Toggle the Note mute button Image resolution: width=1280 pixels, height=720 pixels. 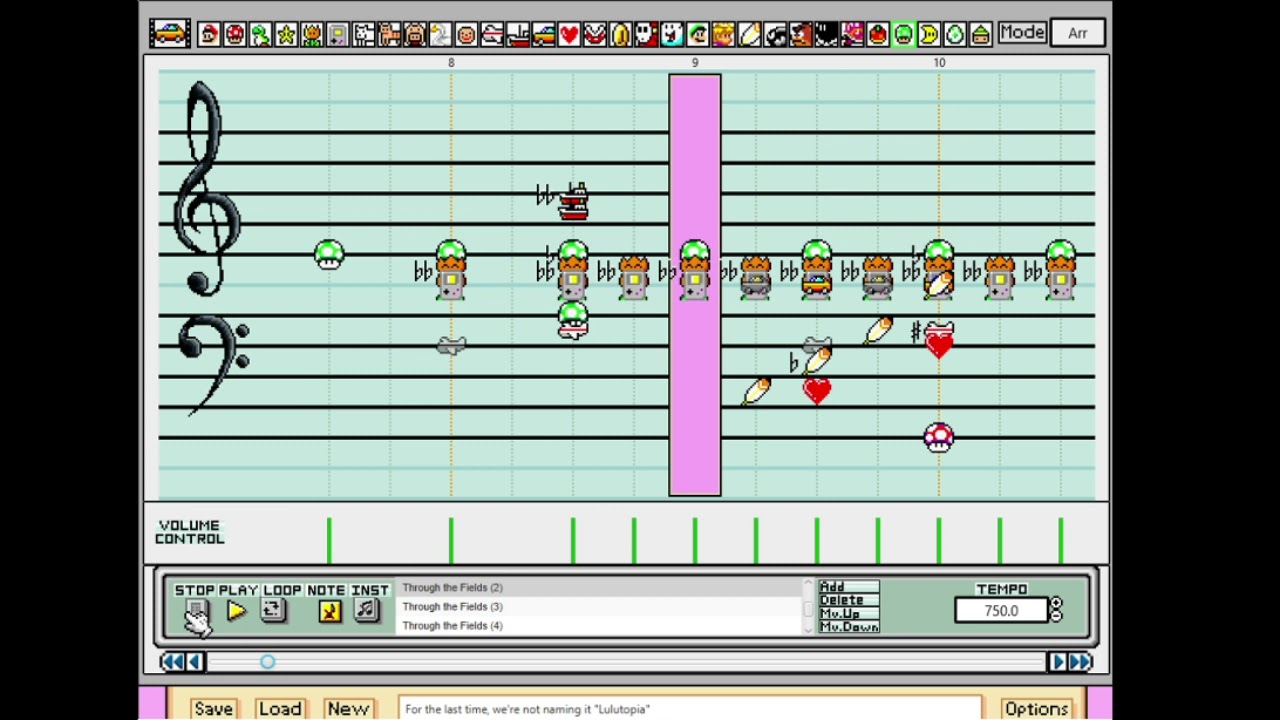(x=329, y=611)
